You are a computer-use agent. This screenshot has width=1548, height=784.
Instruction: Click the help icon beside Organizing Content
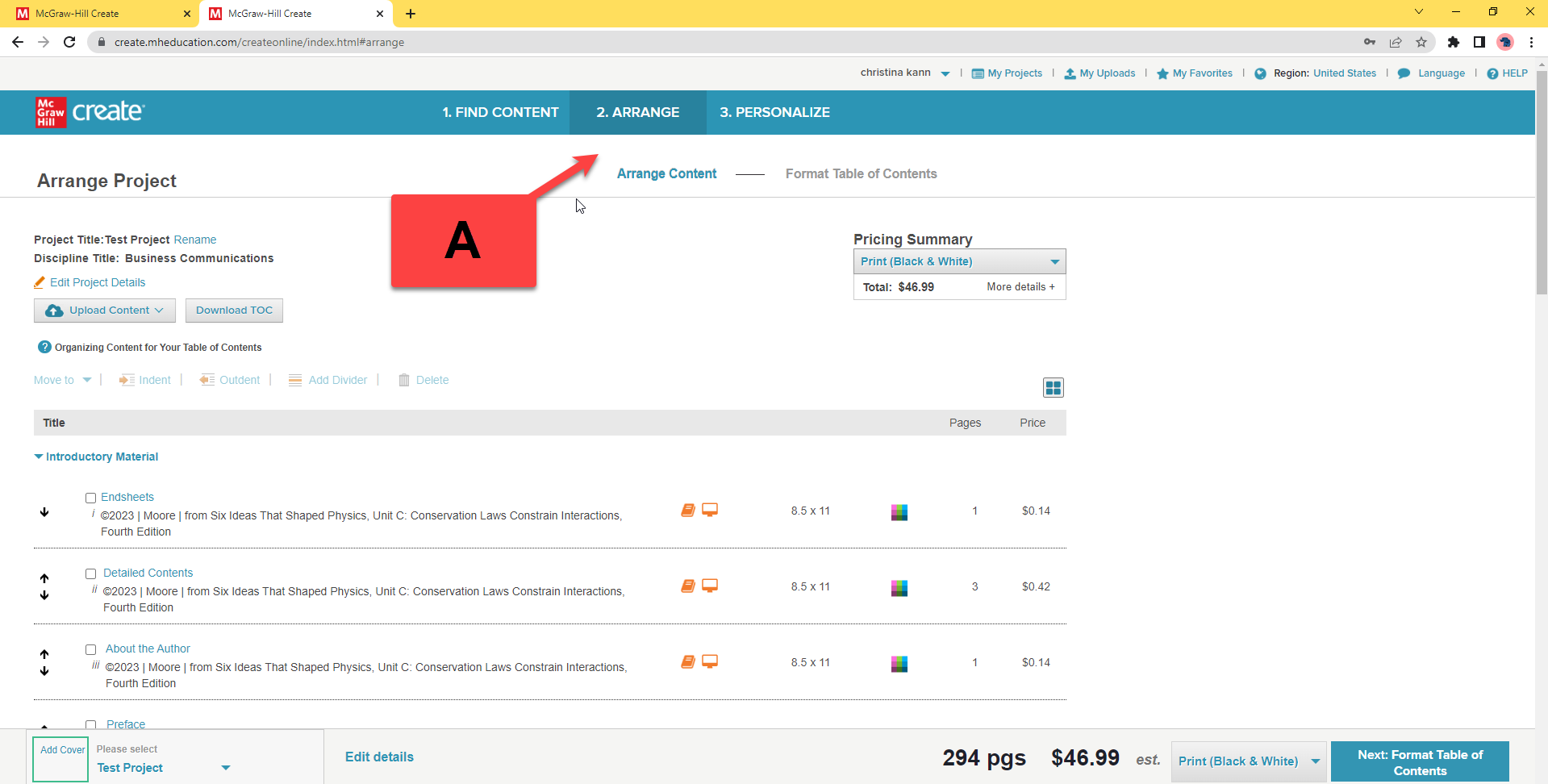tap(44, 348)
